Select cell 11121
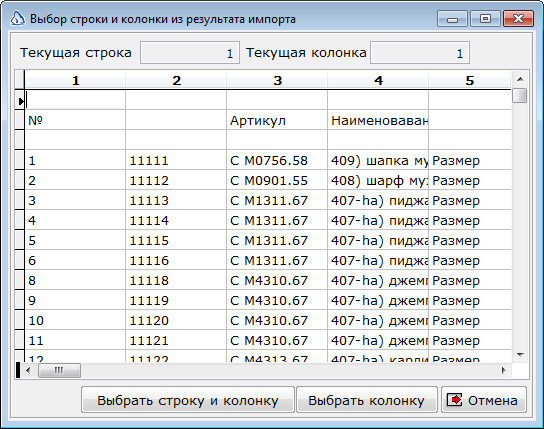The height and width of the screenshot is (429, 544). (176, 341)
